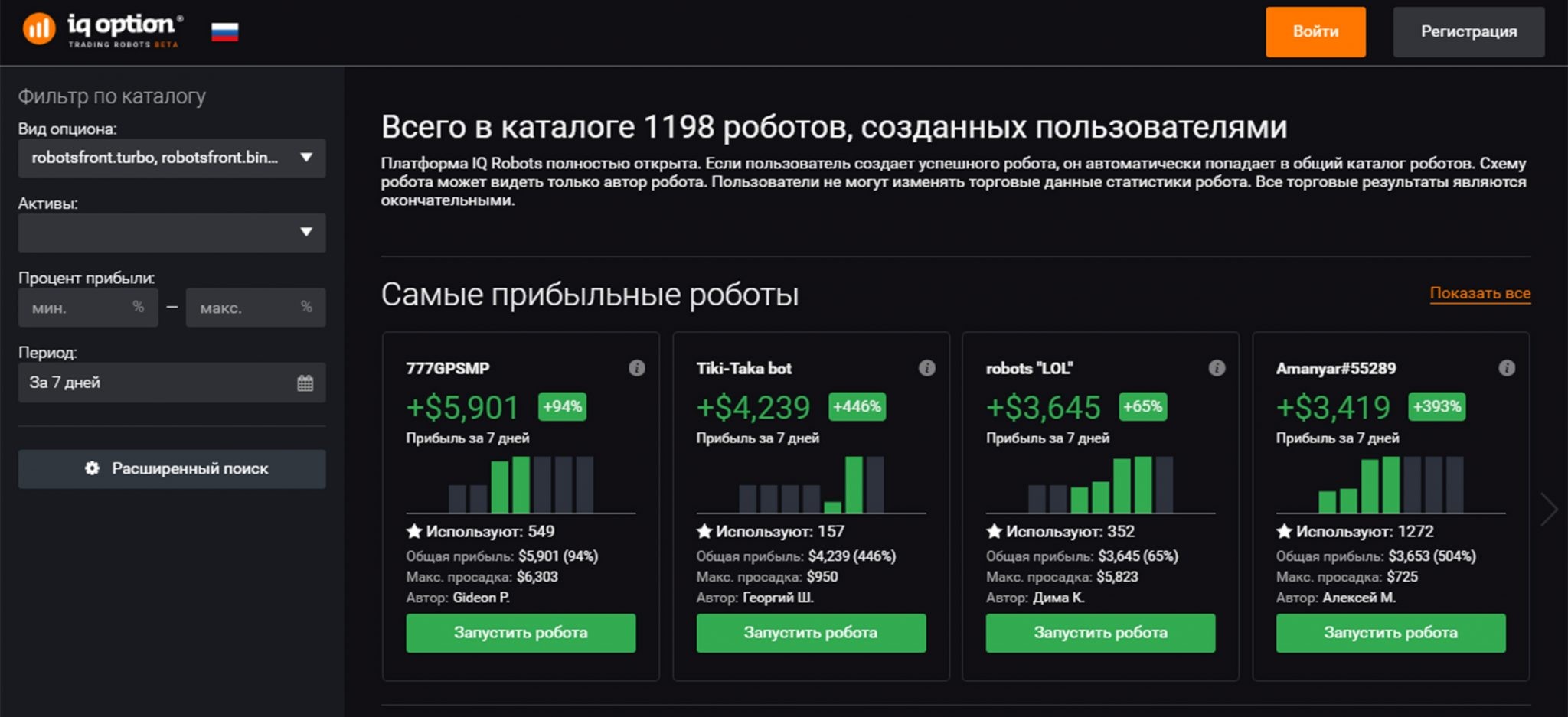The height and width of the screenshot is (717, 1568).
Task: Click the robots "LOL" title
Action: coord(1029,368)
